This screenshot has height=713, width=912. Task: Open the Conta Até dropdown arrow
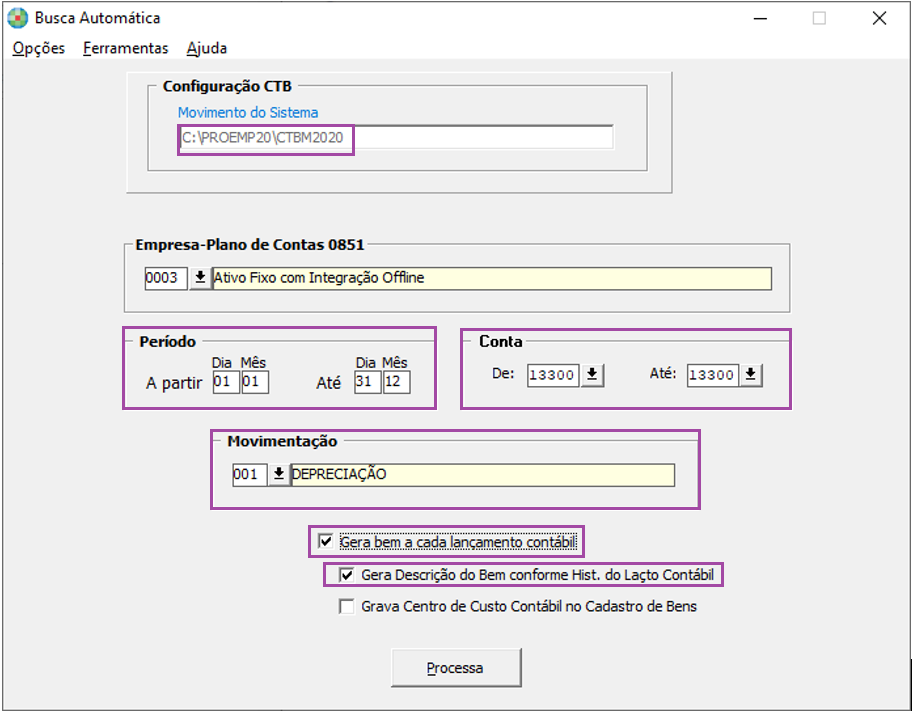pos(751,375)
